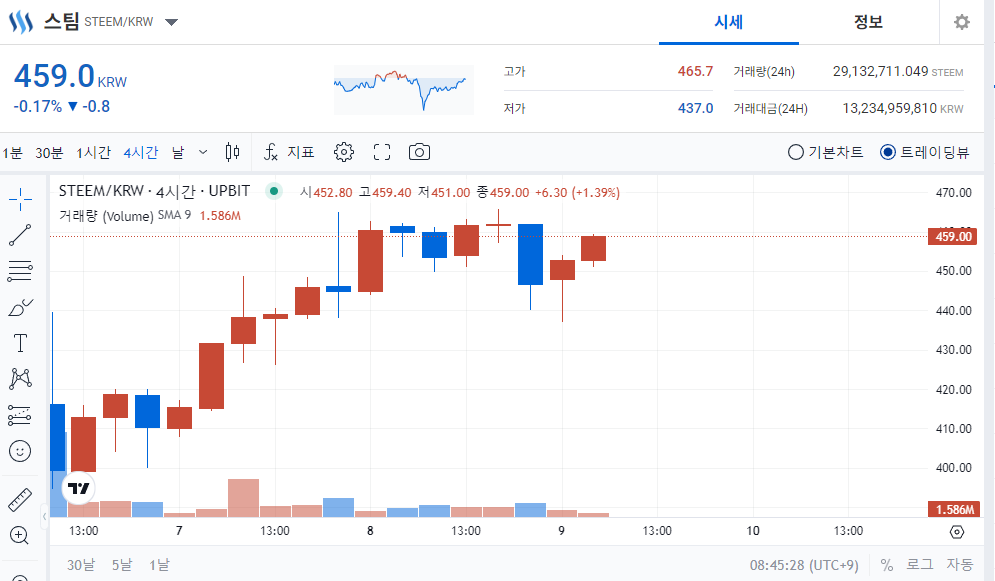Select the 날 daily interval
Viewport: 995px width, 581px height.
tap(178, 152)
